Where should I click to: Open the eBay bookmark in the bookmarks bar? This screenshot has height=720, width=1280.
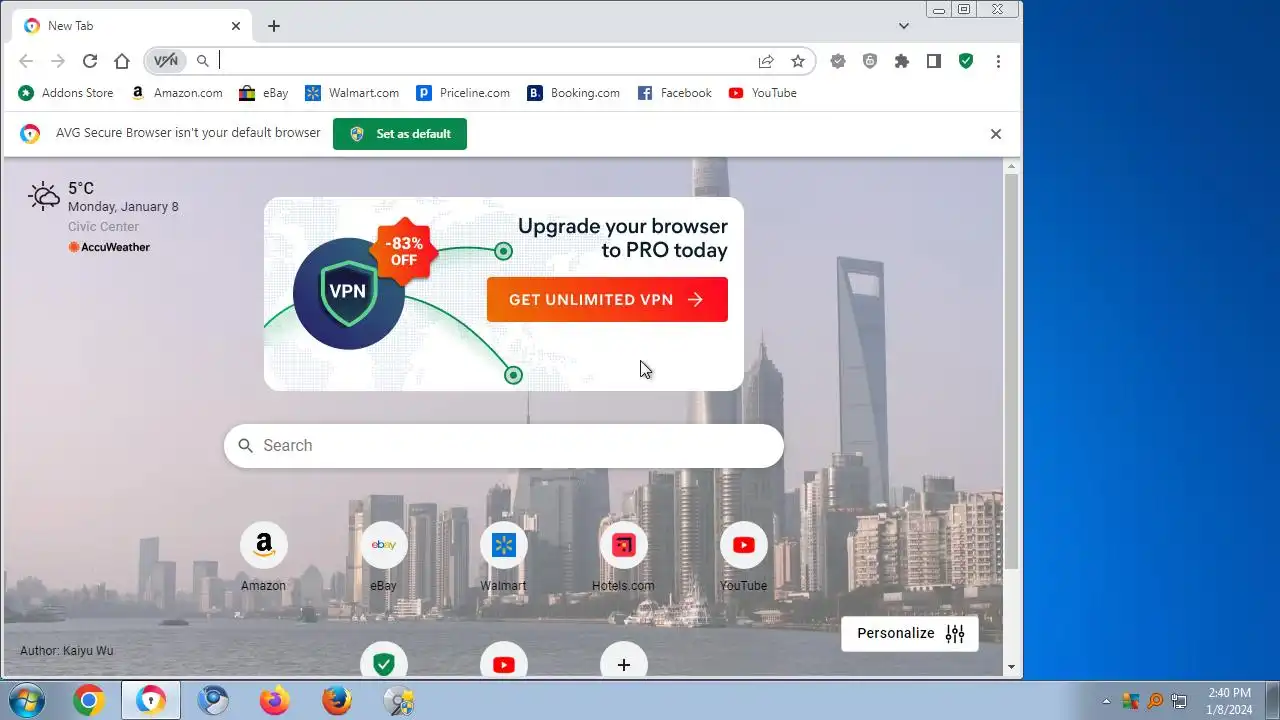(x=264, y=93)
